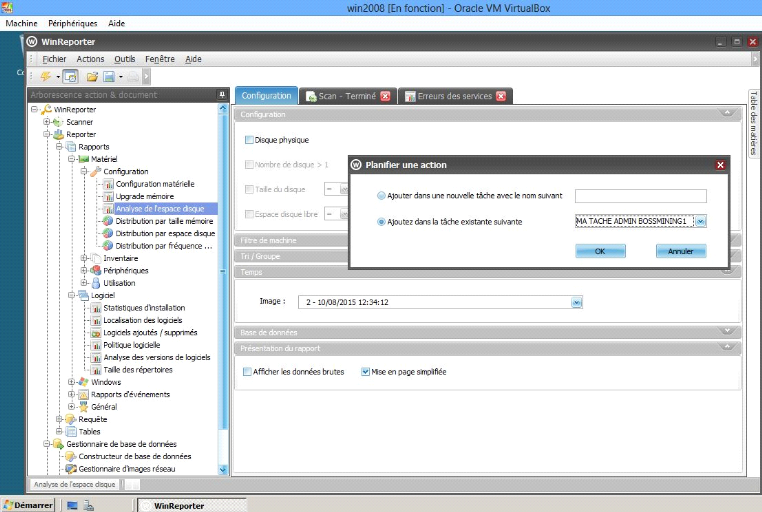
Task: Click the Configuration matérielle report icon
Action: [108, 184]
